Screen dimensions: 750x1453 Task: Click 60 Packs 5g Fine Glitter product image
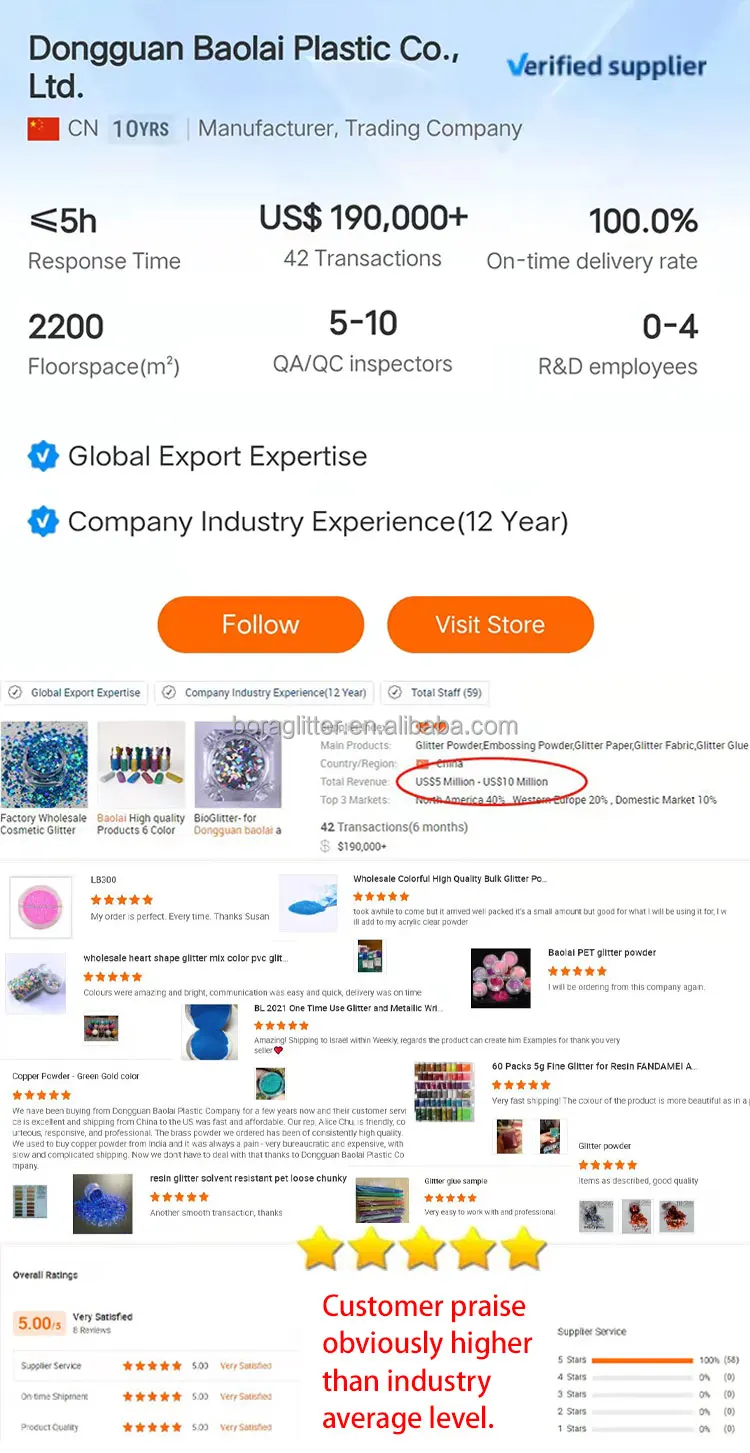click(444, 1091)
